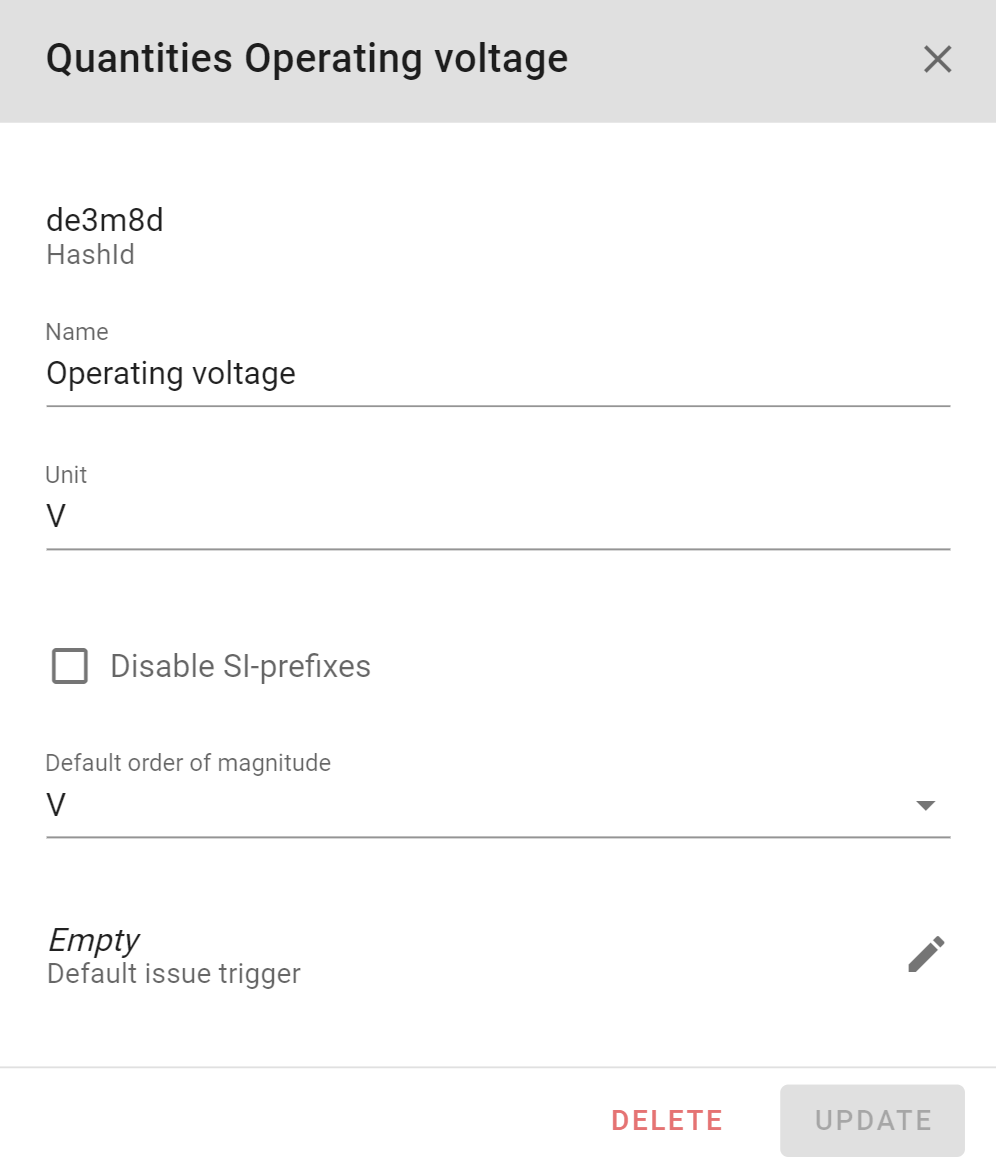Click the pencil icon to edit issue trigger
The image size is (996, 1168).
click(926, 954)
